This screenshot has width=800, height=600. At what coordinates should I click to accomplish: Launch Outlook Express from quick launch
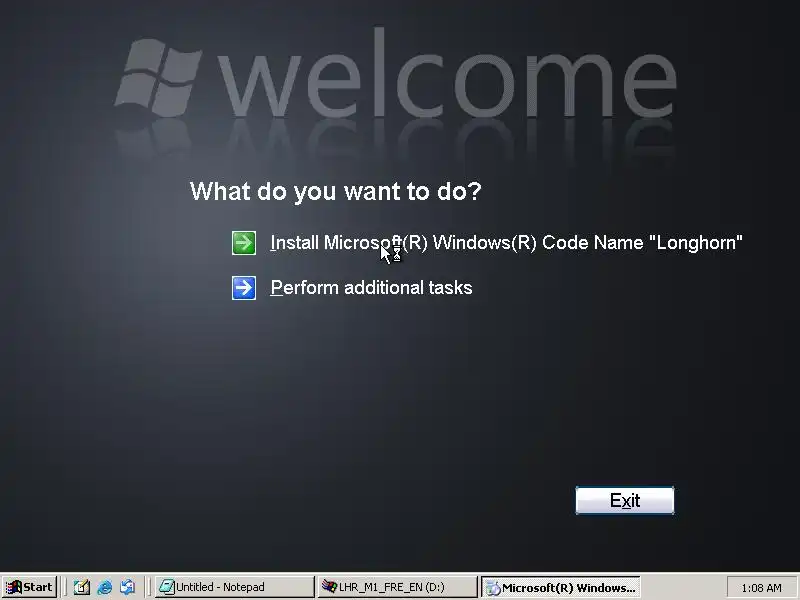[128, 587]
